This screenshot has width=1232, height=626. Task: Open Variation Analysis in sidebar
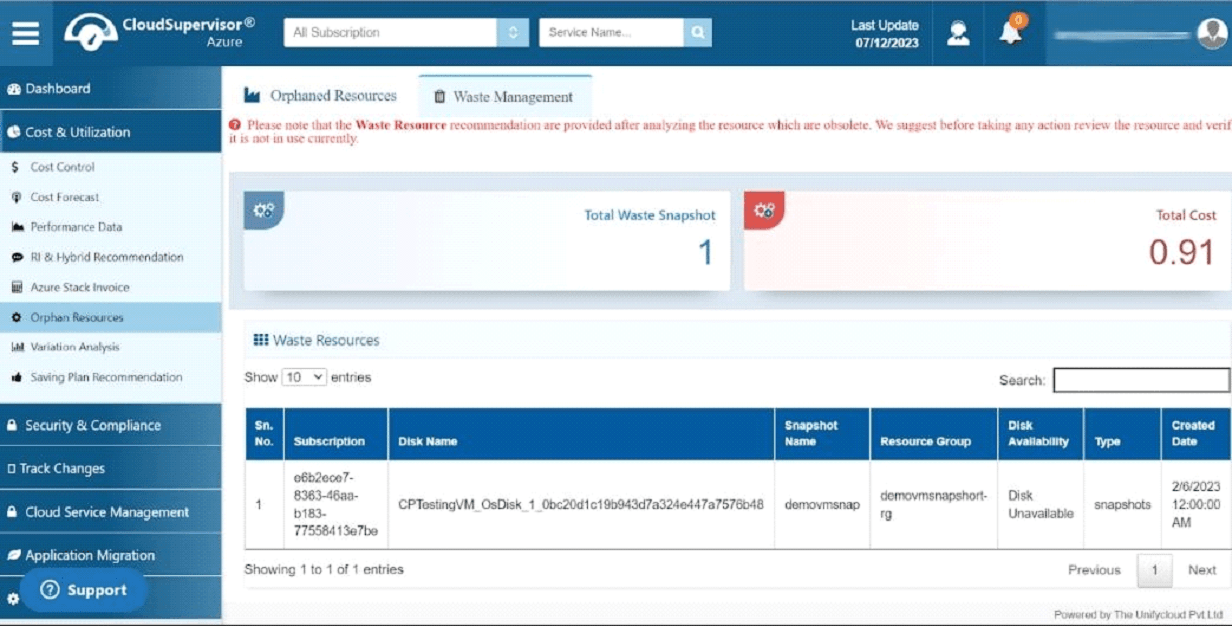pyautogui.click(x=111, y=347)
